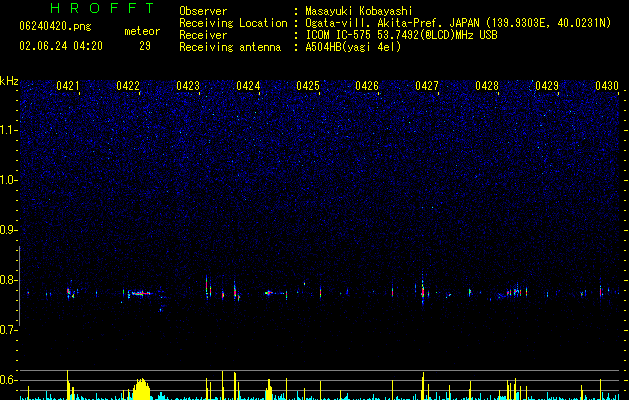Click the observer name Masayuki Kobayashi
The height and width of the screenshot is (400, 629).
click(x=359, y=11)
